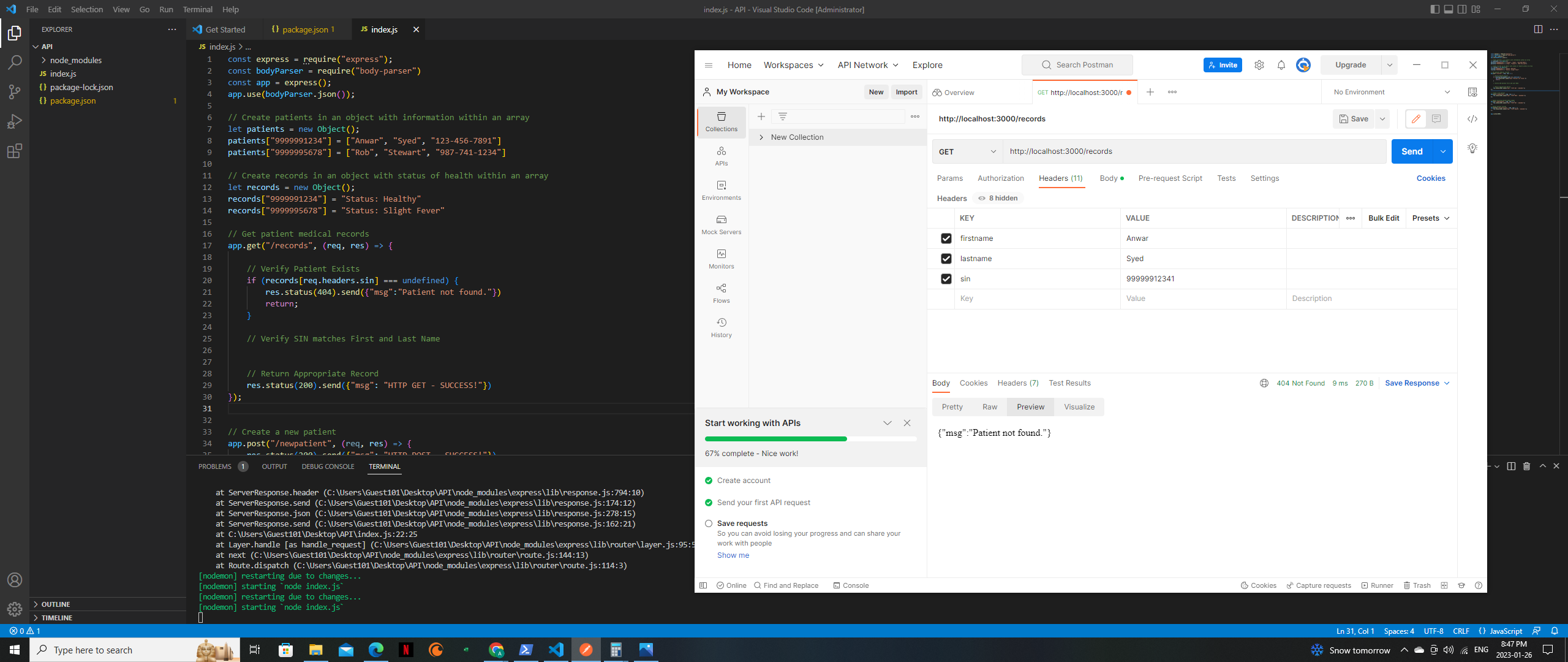The image size is (1568, 662).
Task: Toggle the lastname header checkbox
Action: pyautogui.click(x=946, y=259)
